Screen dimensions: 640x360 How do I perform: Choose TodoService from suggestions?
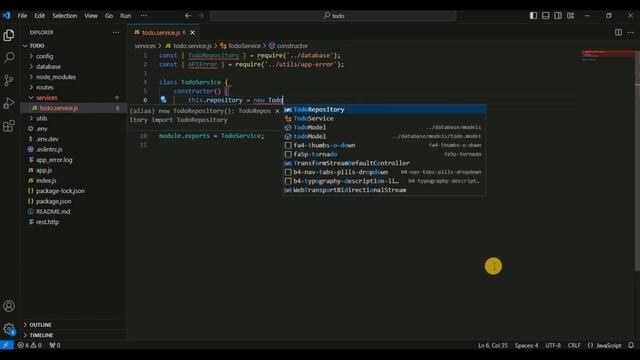[384, 118]
